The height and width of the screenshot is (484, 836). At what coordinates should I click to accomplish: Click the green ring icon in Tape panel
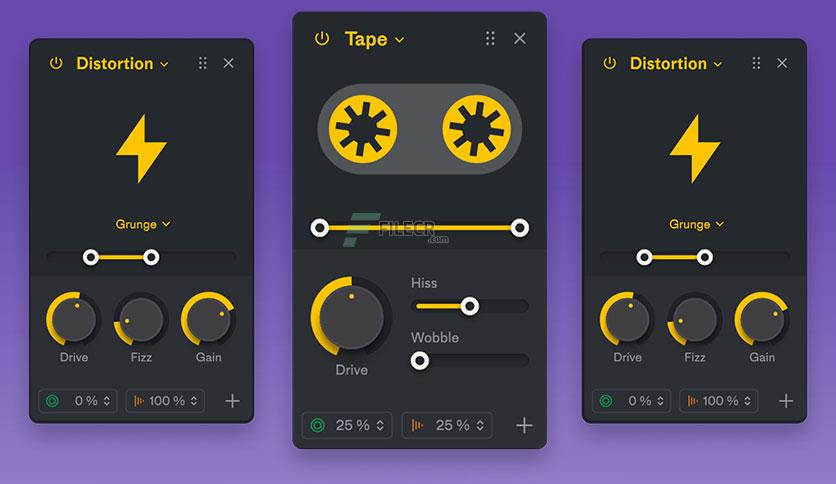(x=318, y=425)
